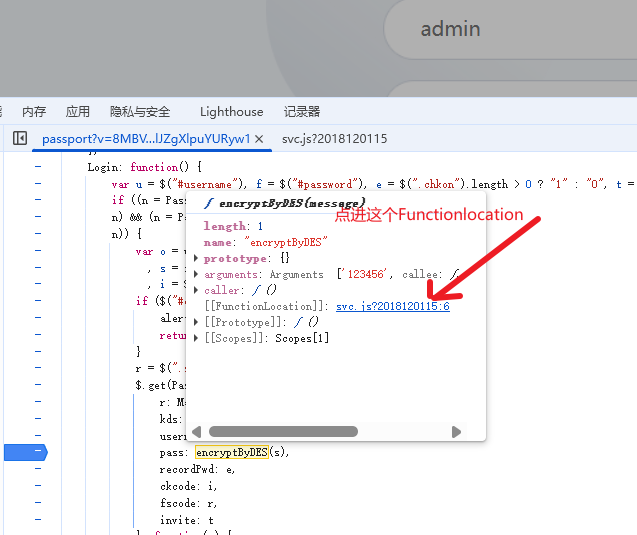Click the length: 1 property row
Image resolution: width=637 pixels, height=535 pixels.
pos(233,226)
